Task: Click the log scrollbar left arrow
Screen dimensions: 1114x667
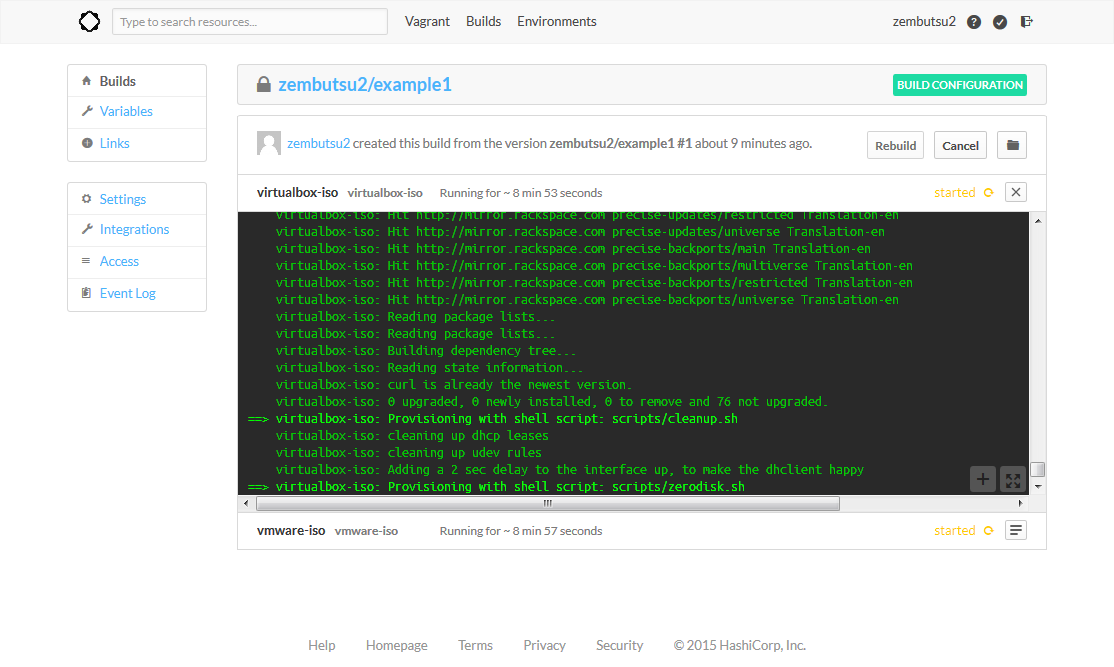Action: (x=246, y=503)
